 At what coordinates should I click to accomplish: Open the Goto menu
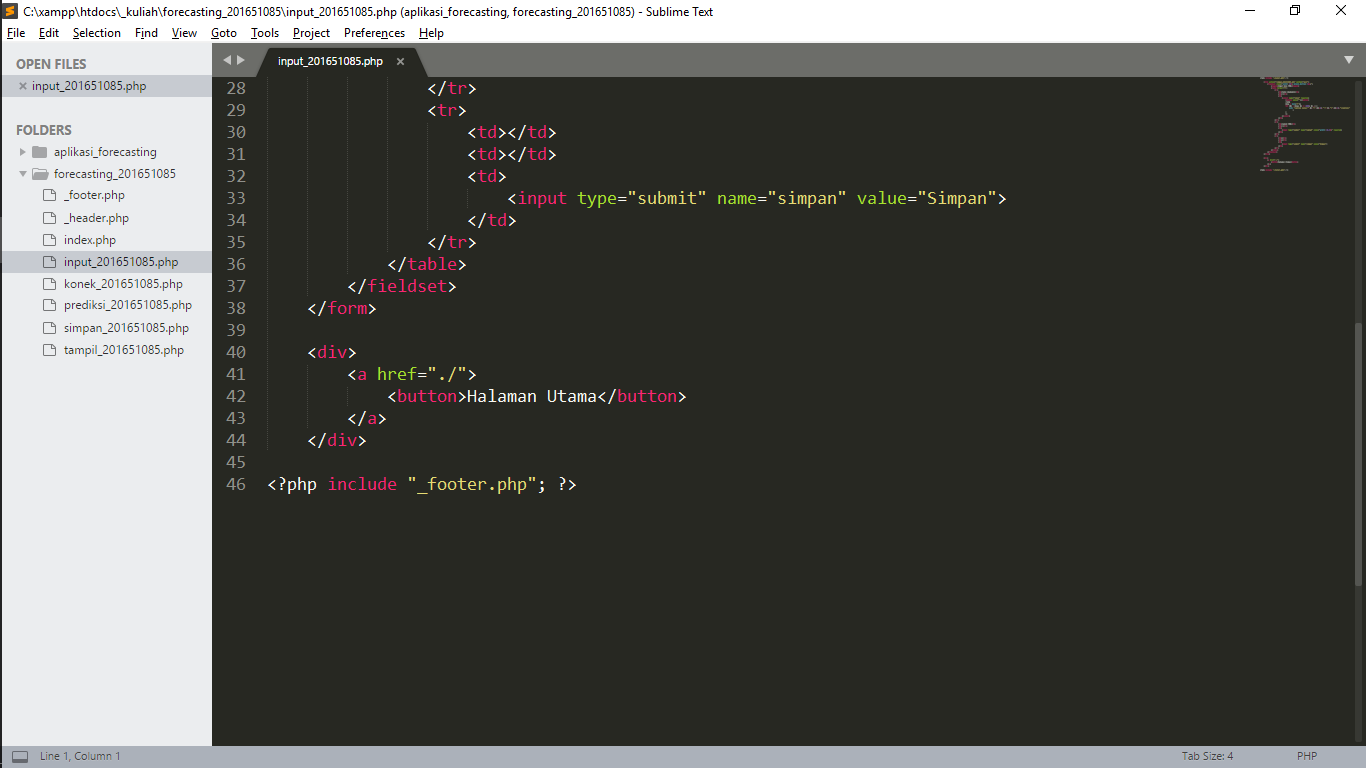(x=224, y=33)
